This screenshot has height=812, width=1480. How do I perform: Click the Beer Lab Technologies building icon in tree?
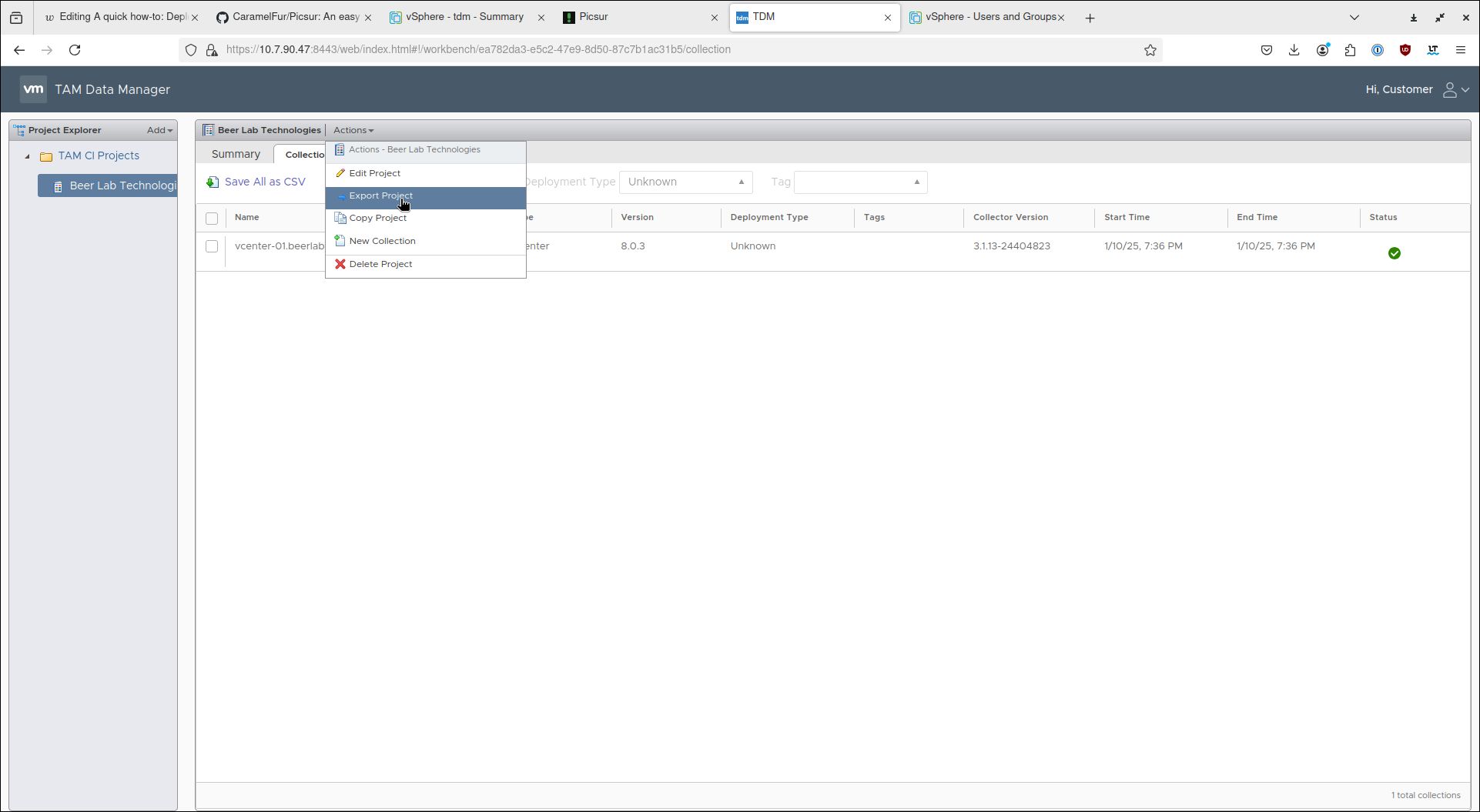click(x=58, y=186)
